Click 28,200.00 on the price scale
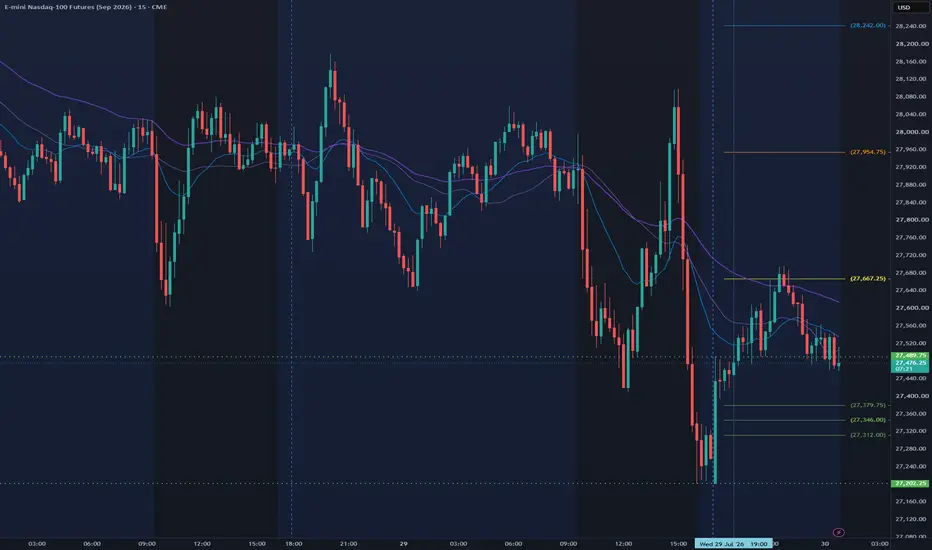Screen dimensions: 932x550 911,44
